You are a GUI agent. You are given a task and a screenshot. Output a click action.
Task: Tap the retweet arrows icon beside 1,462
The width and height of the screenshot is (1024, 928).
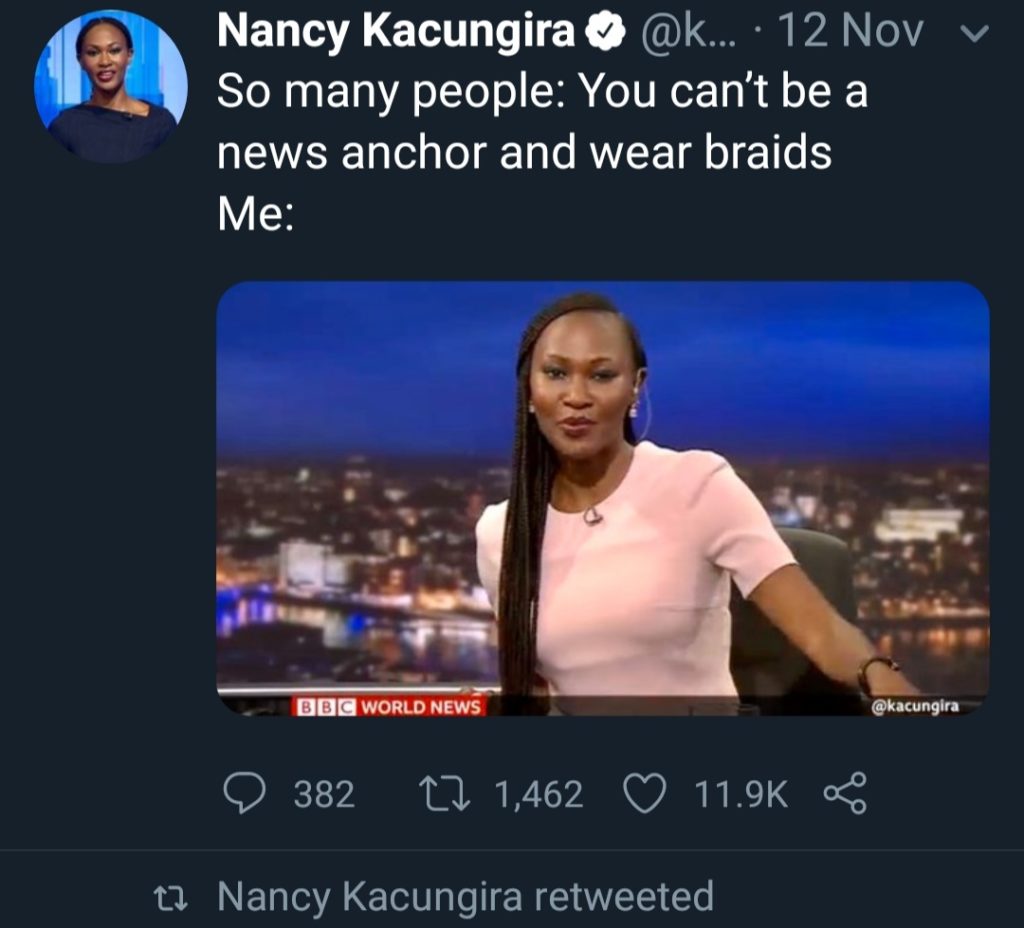point(444,793)
